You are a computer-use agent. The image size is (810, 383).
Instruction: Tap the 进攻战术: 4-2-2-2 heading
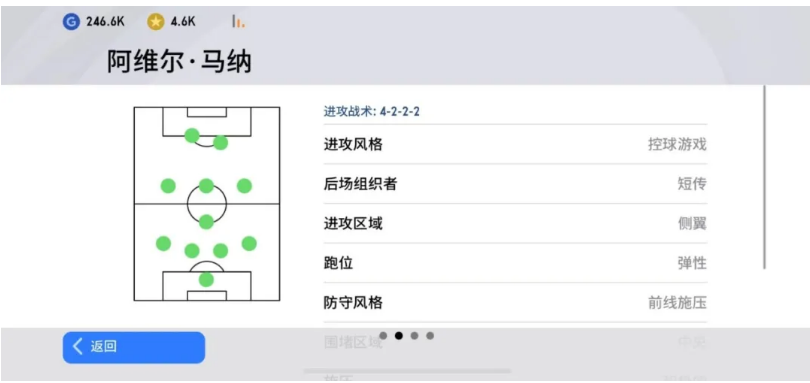tap(371, 111)
